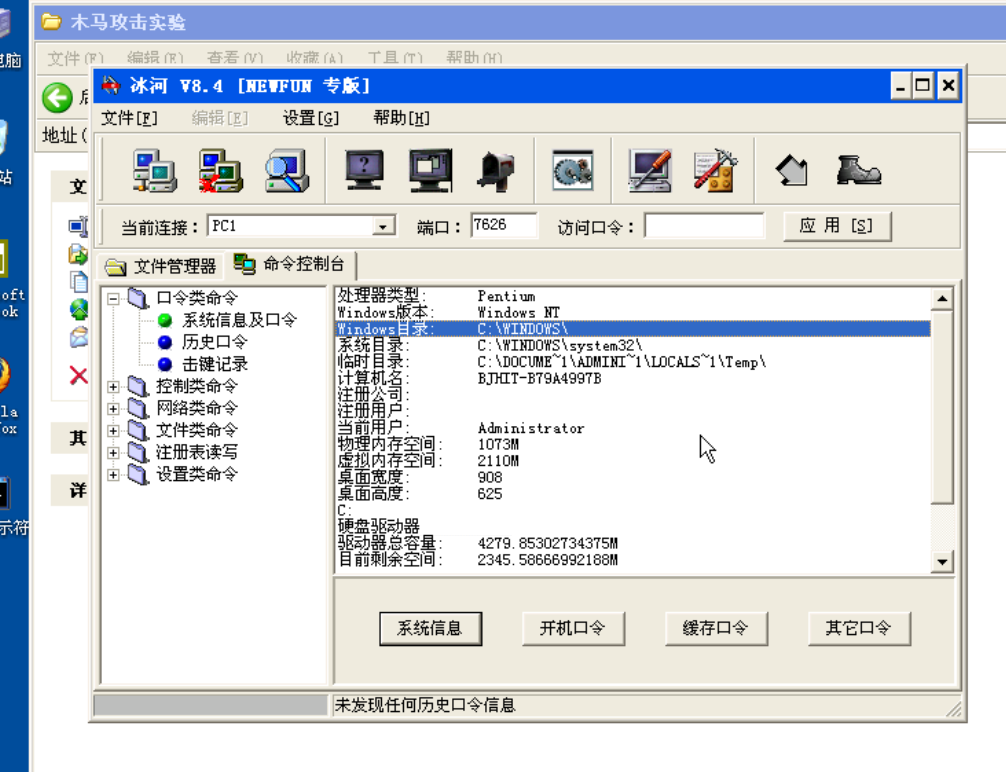Click the red X icon in Explorer side pane
Screen dimensions: 1006x772
coord(78,375)
